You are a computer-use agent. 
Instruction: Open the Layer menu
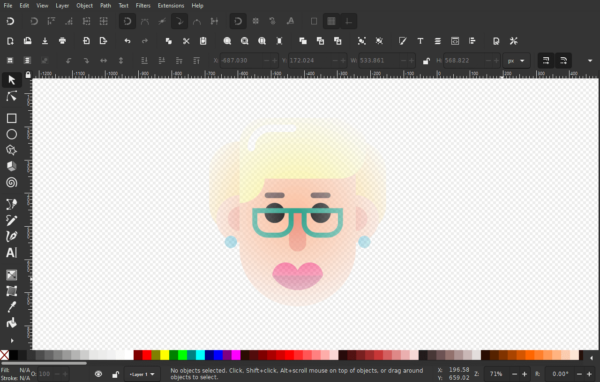[62, 6]
